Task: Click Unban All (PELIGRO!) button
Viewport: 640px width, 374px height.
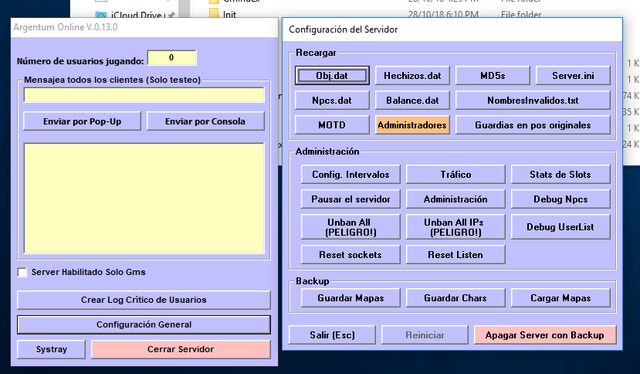Action: pyautogui.click(x=351, y=227)
